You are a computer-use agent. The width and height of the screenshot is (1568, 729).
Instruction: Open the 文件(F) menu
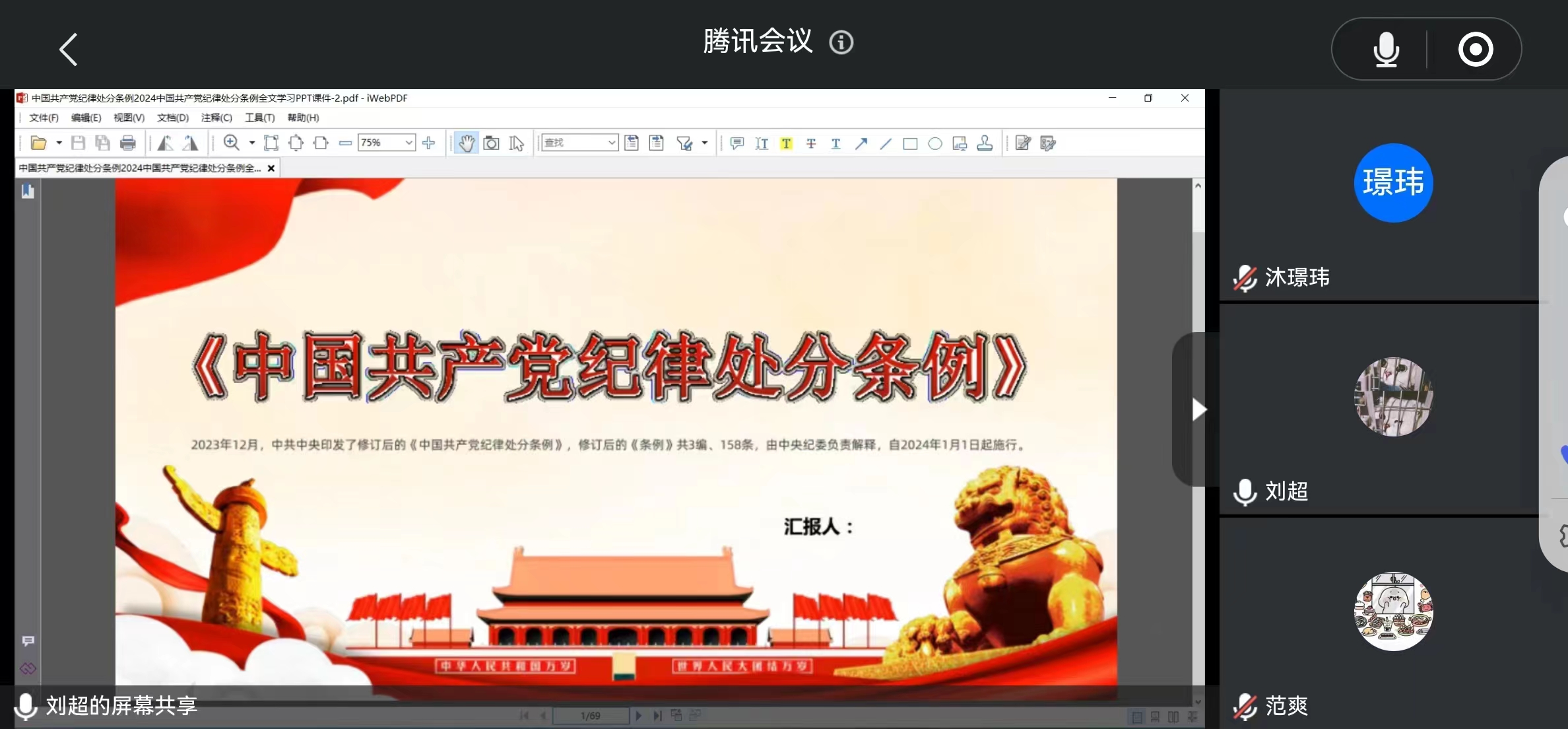44,118
